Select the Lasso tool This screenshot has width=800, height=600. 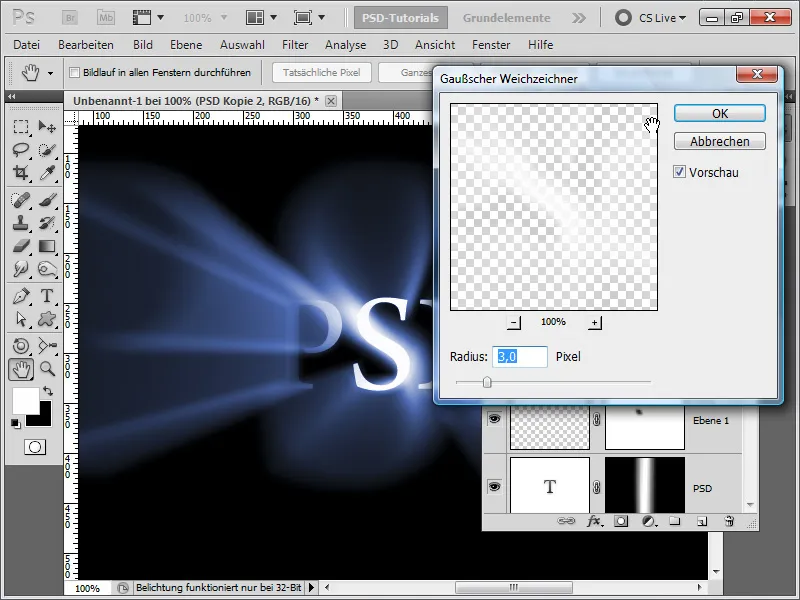(x=21, y=150)
